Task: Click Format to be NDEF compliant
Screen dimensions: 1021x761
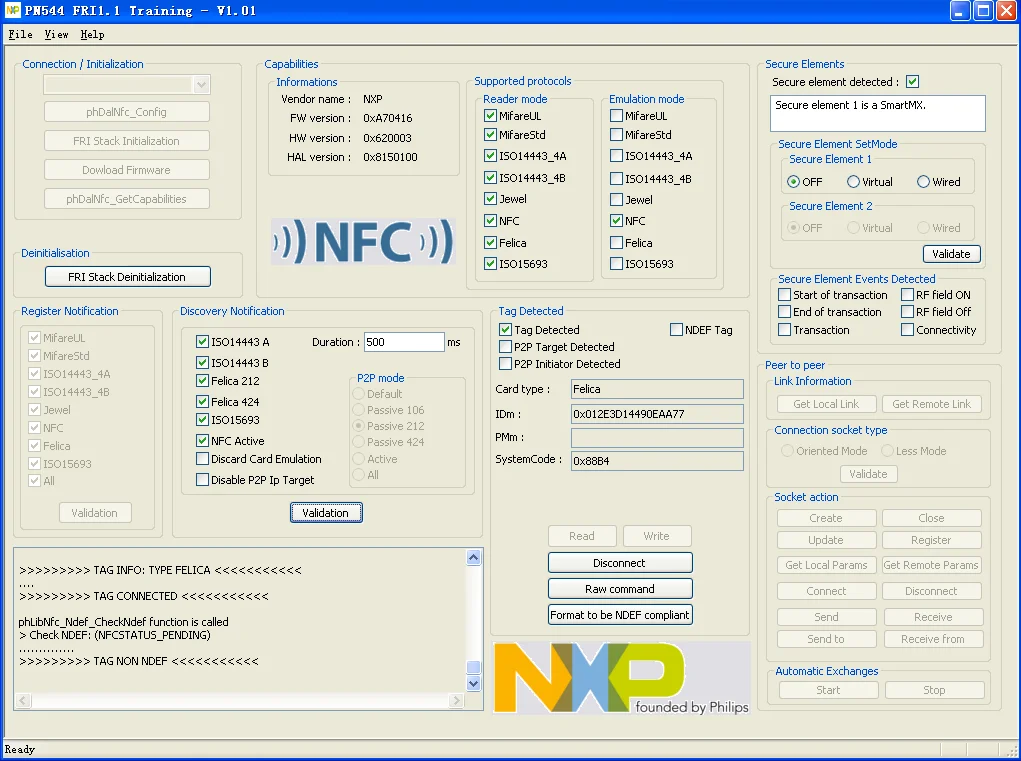Action: point(619,615)
